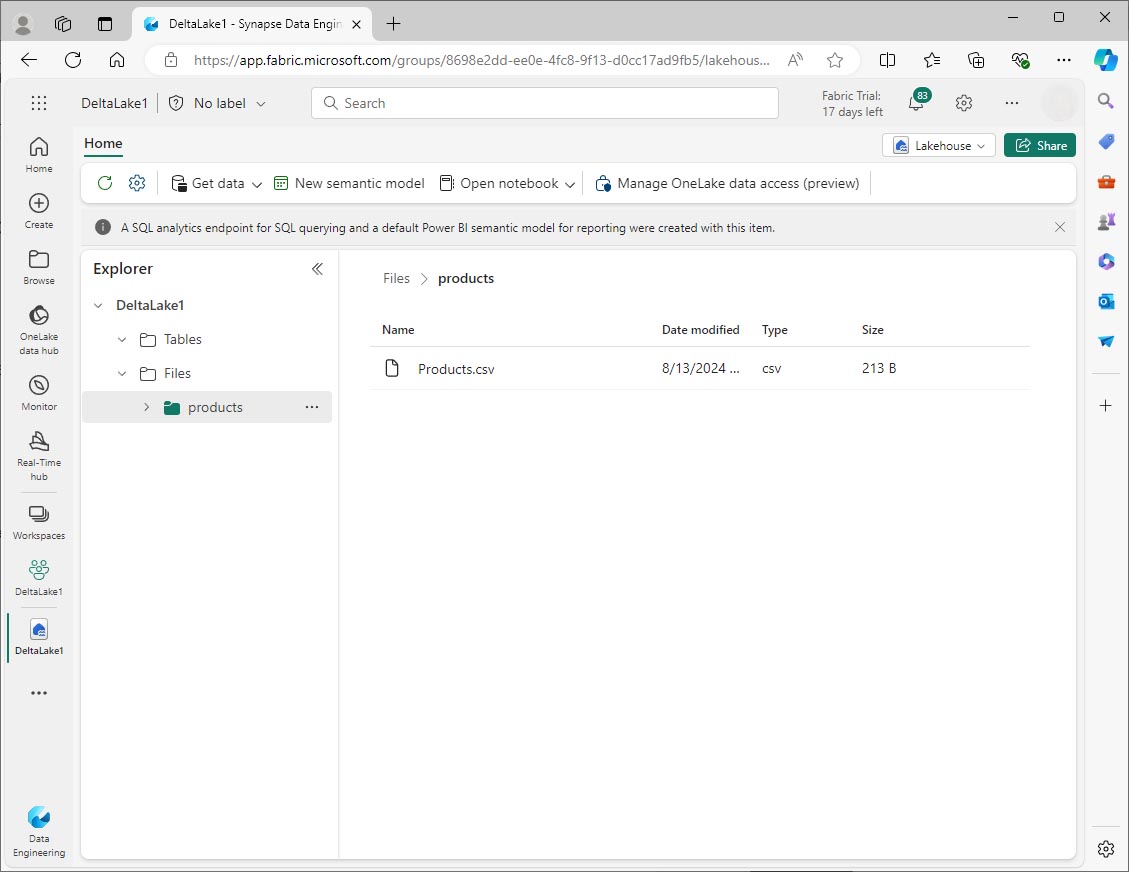The width and height of the screenshot is (1129, 872).
Task: Open browser Collections icon
Action: [x=976, y=60]
